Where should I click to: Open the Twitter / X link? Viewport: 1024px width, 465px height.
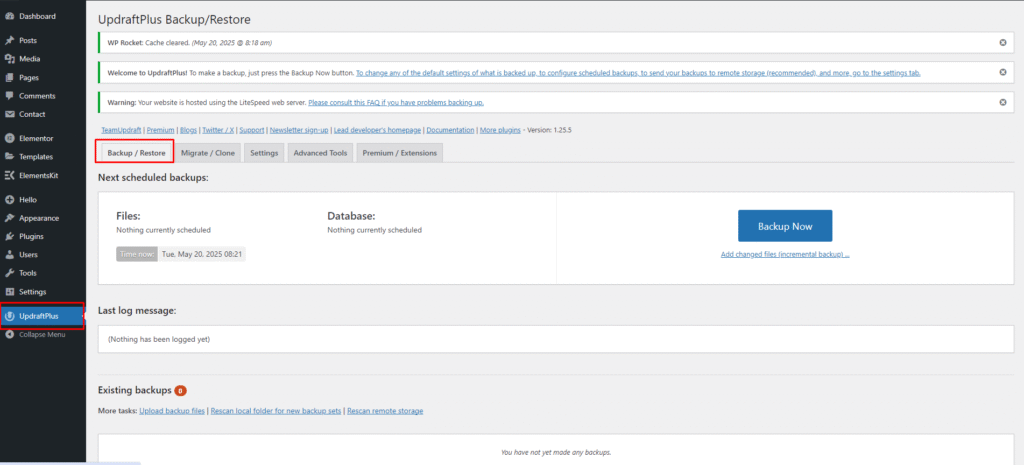218,131
